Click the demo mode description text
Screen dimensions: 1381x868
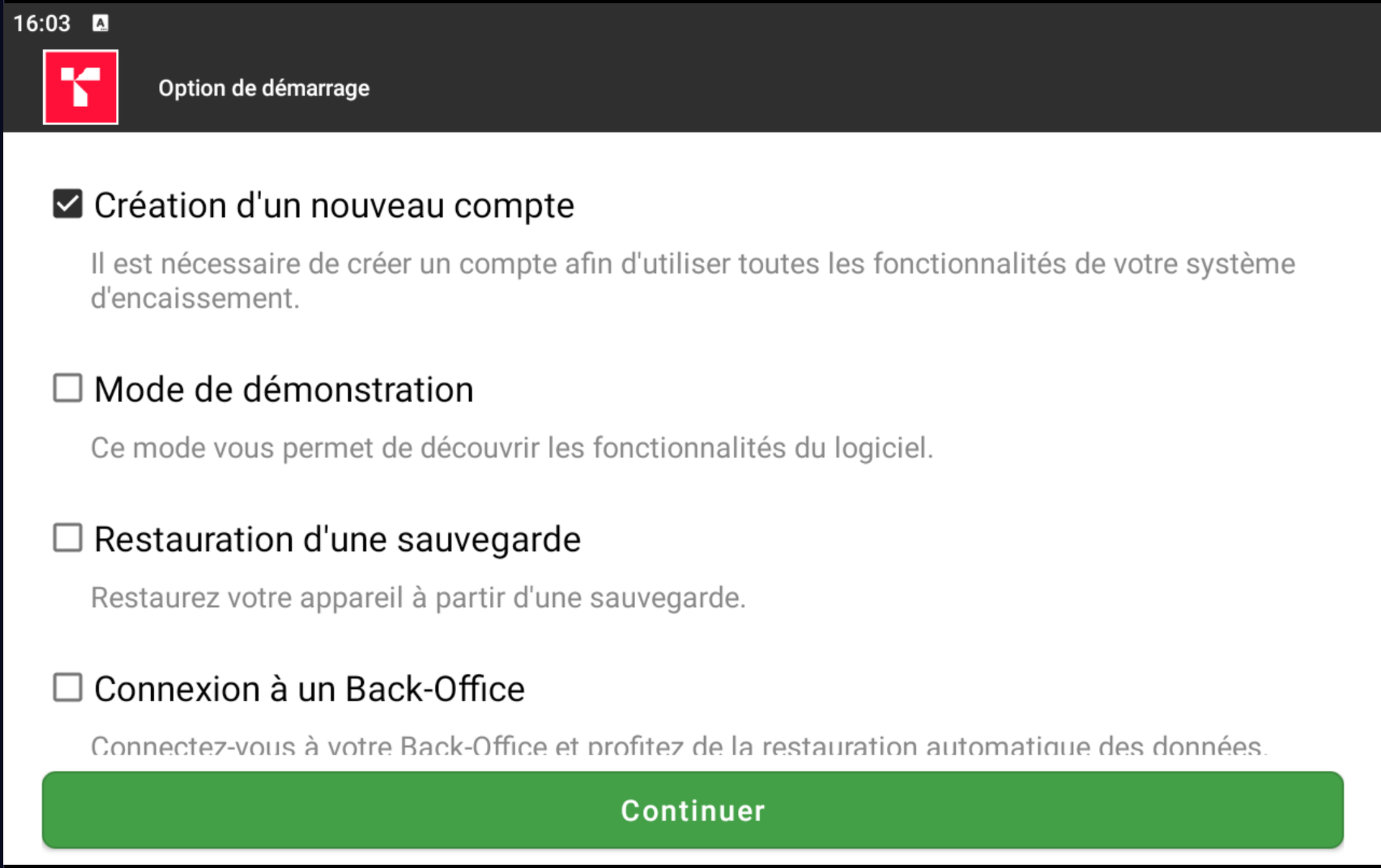(x=511, y=448)
